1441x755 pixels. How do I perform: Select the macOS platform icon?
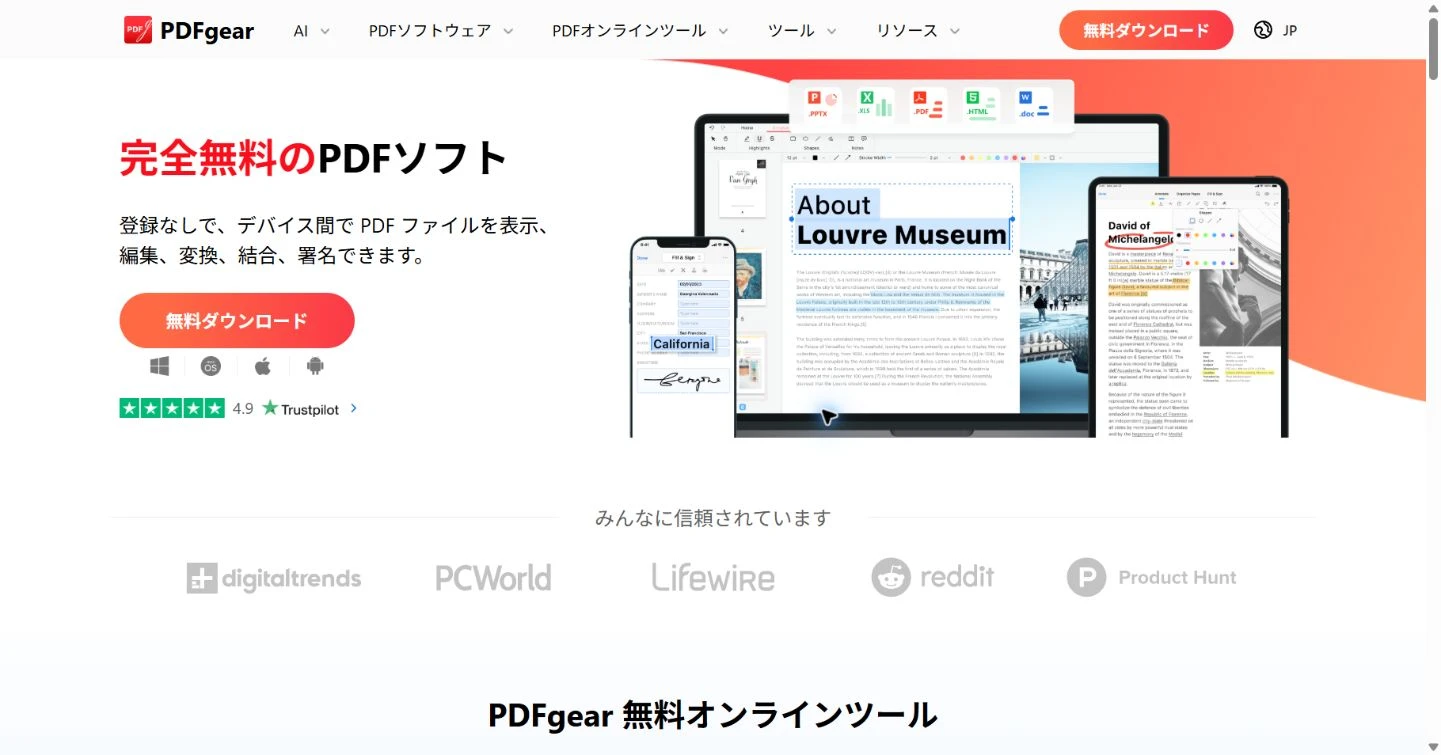[x=210, y=366]
